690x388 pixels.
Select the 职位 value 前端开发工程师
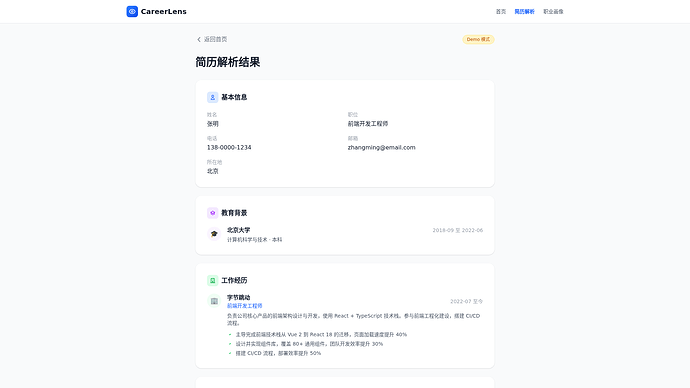point(368,124)
